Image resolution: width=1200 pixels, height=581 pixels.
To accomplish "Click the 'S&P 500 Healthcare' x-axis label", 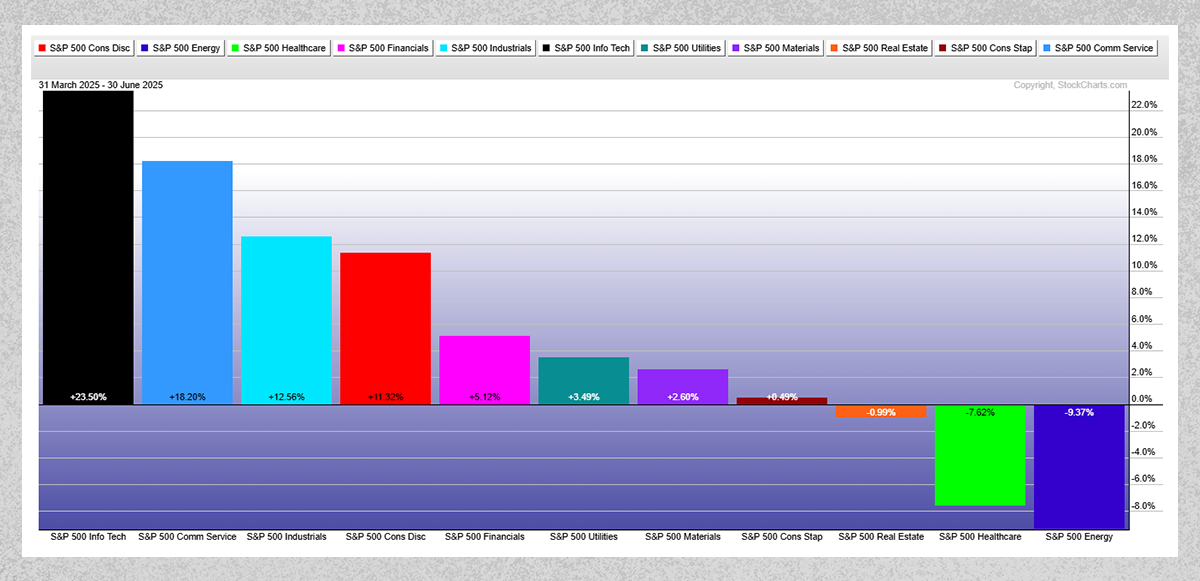I will click(x=980, y=537).
